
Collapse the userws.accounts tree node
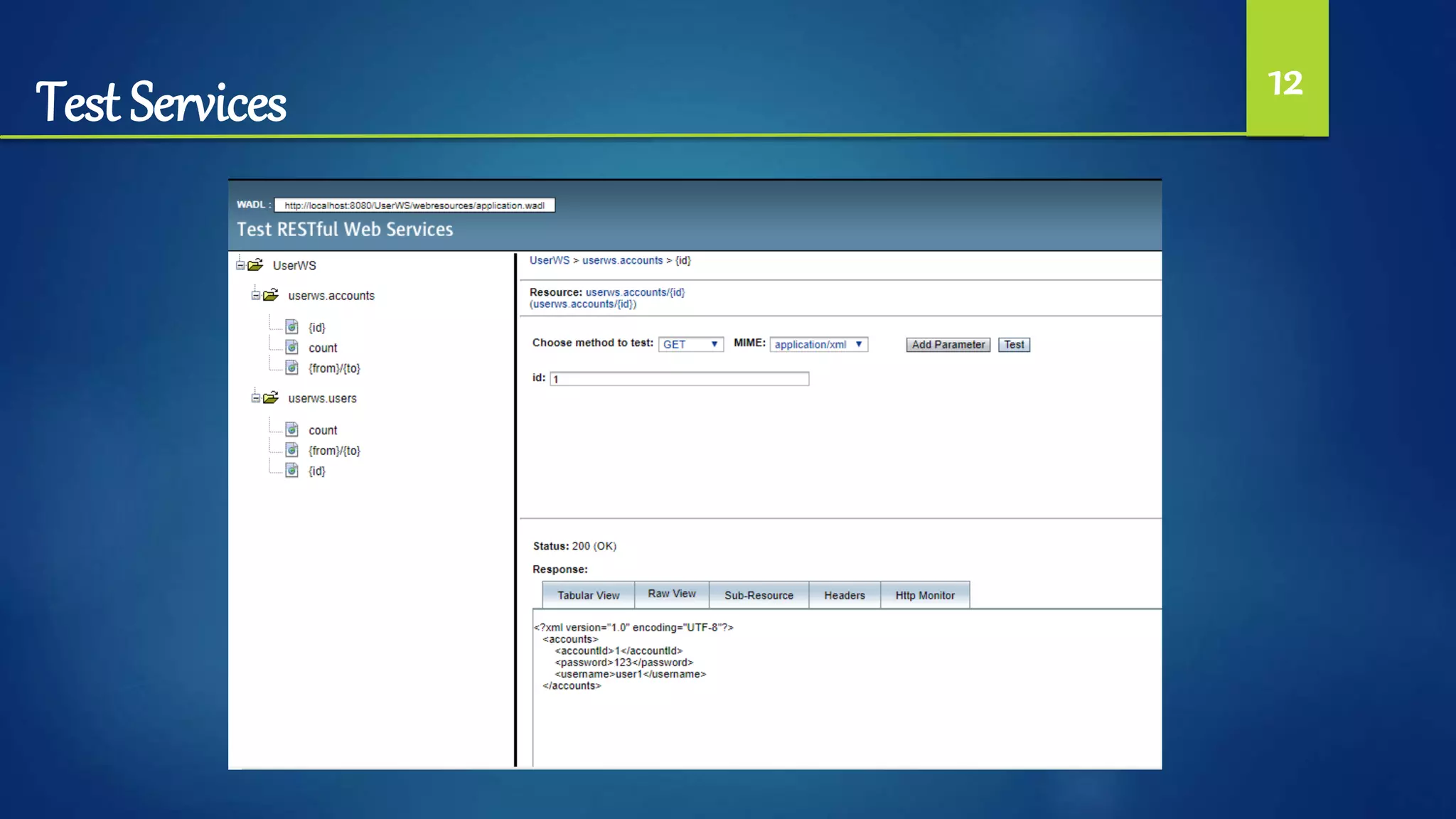pyautogui.click(x=255, y=295)
